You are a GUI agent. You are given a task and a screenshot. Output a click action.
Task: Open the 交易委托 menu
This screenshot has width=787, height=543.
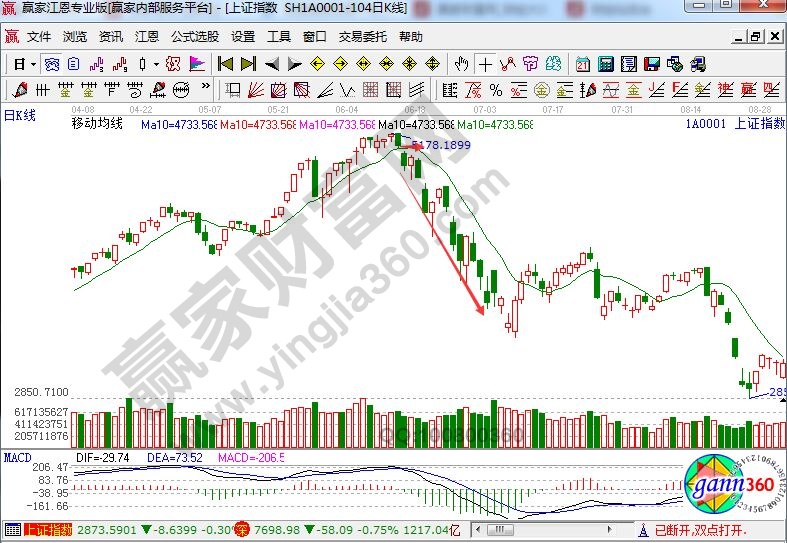click(362, 37)
